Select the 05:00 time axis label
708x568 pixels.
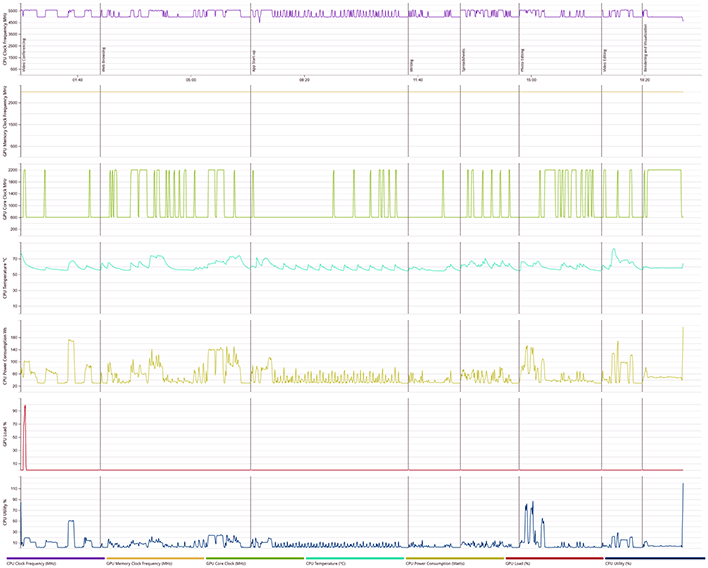point(191,79)
